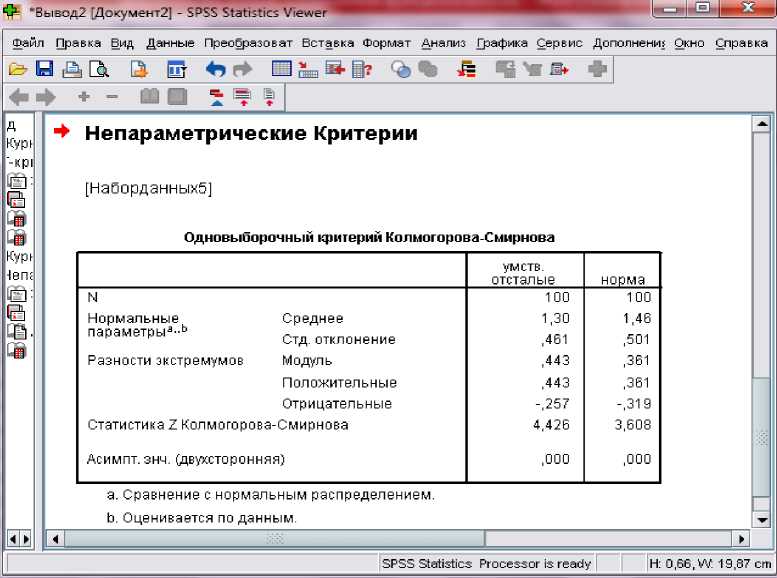Click the Insert Heading icon
This screenshot has width=777, height=578.
217,97
